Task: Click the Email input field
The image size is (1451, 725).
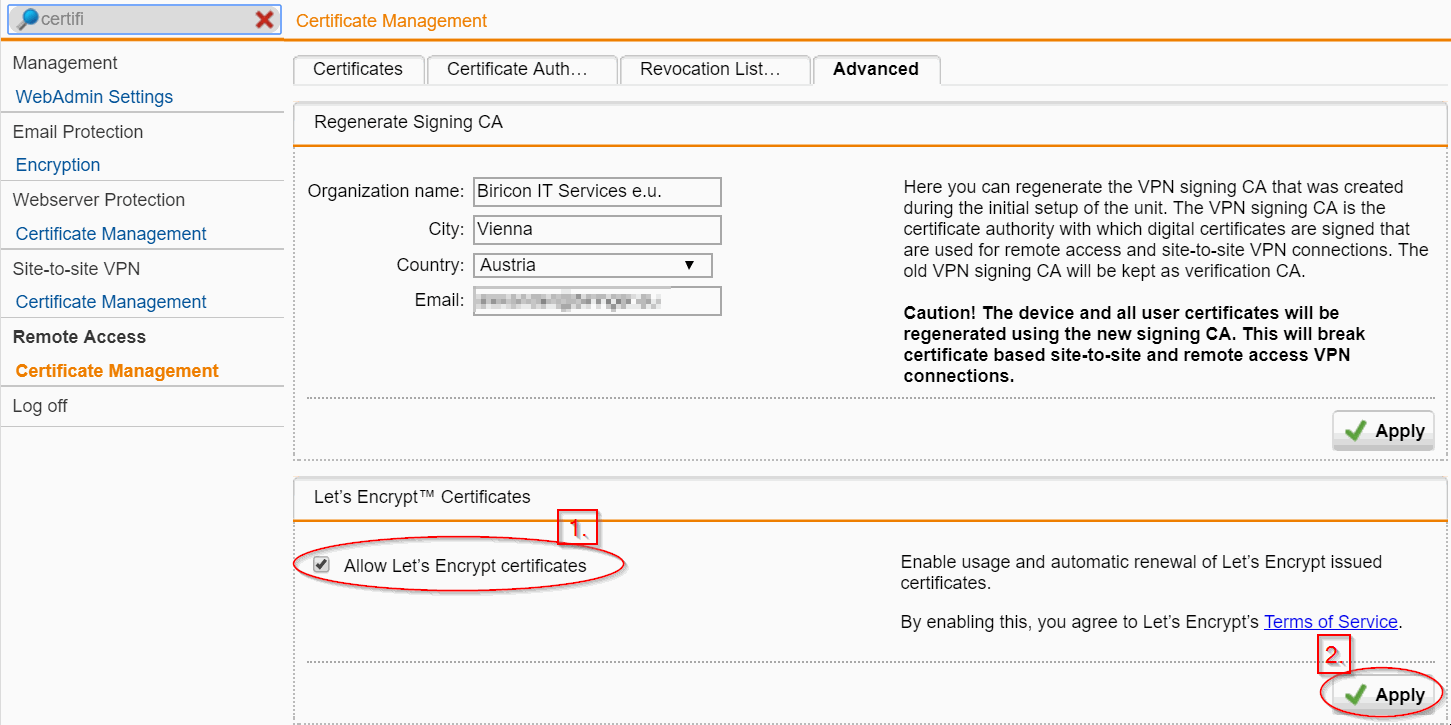Action: point(597,301)
